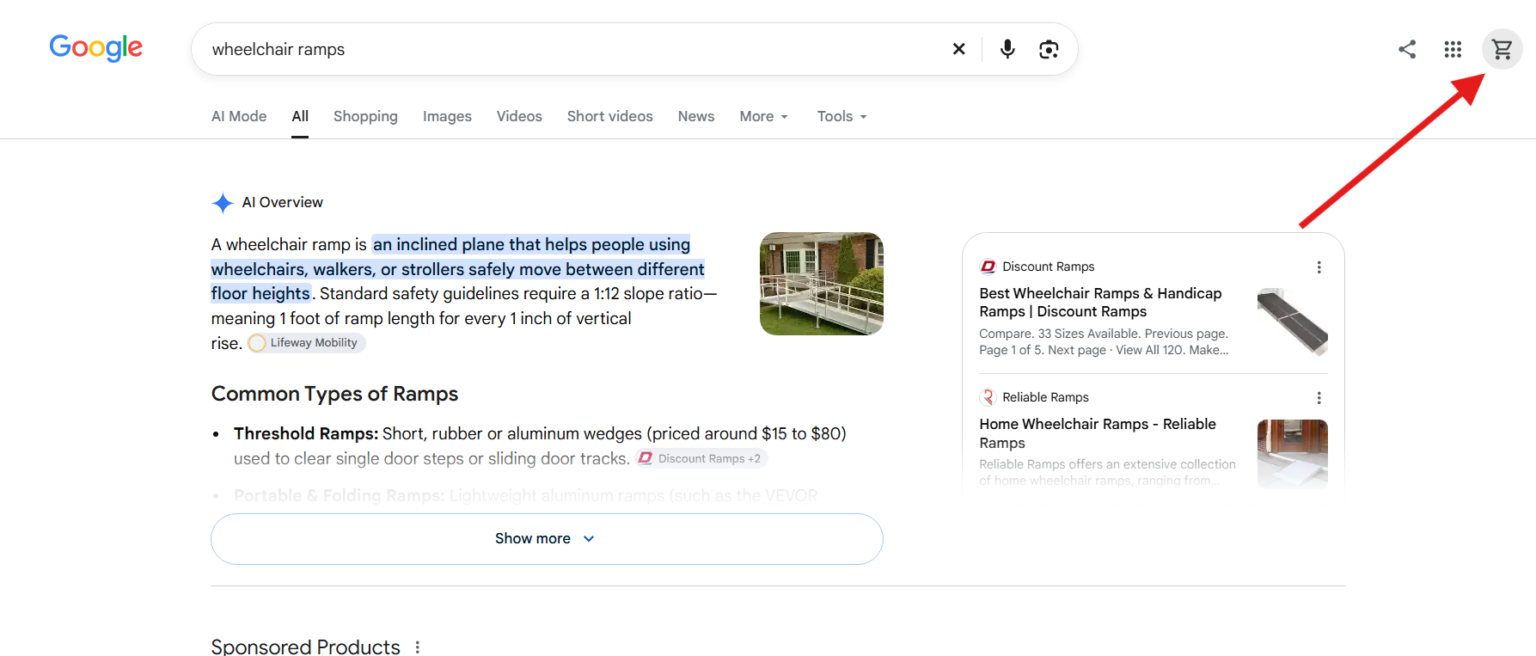Click the 'Sponsored Products' heading

click(x=306, y=647)
